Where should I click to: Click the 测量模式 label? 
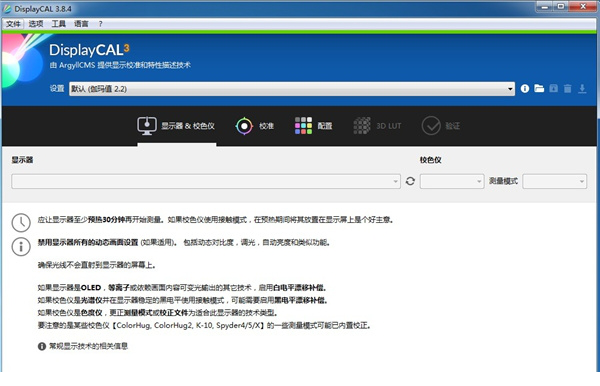tap(503, 181)
